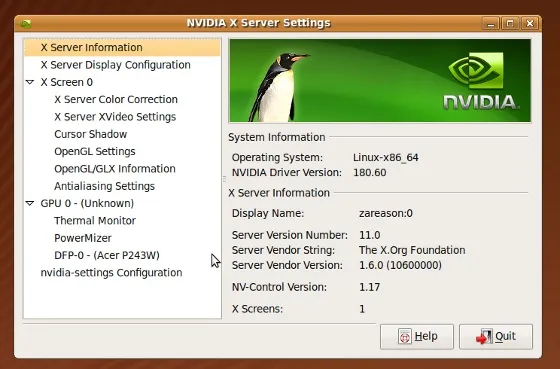
Task: Open X Server Display Configuration
Action: coord(115,65)
